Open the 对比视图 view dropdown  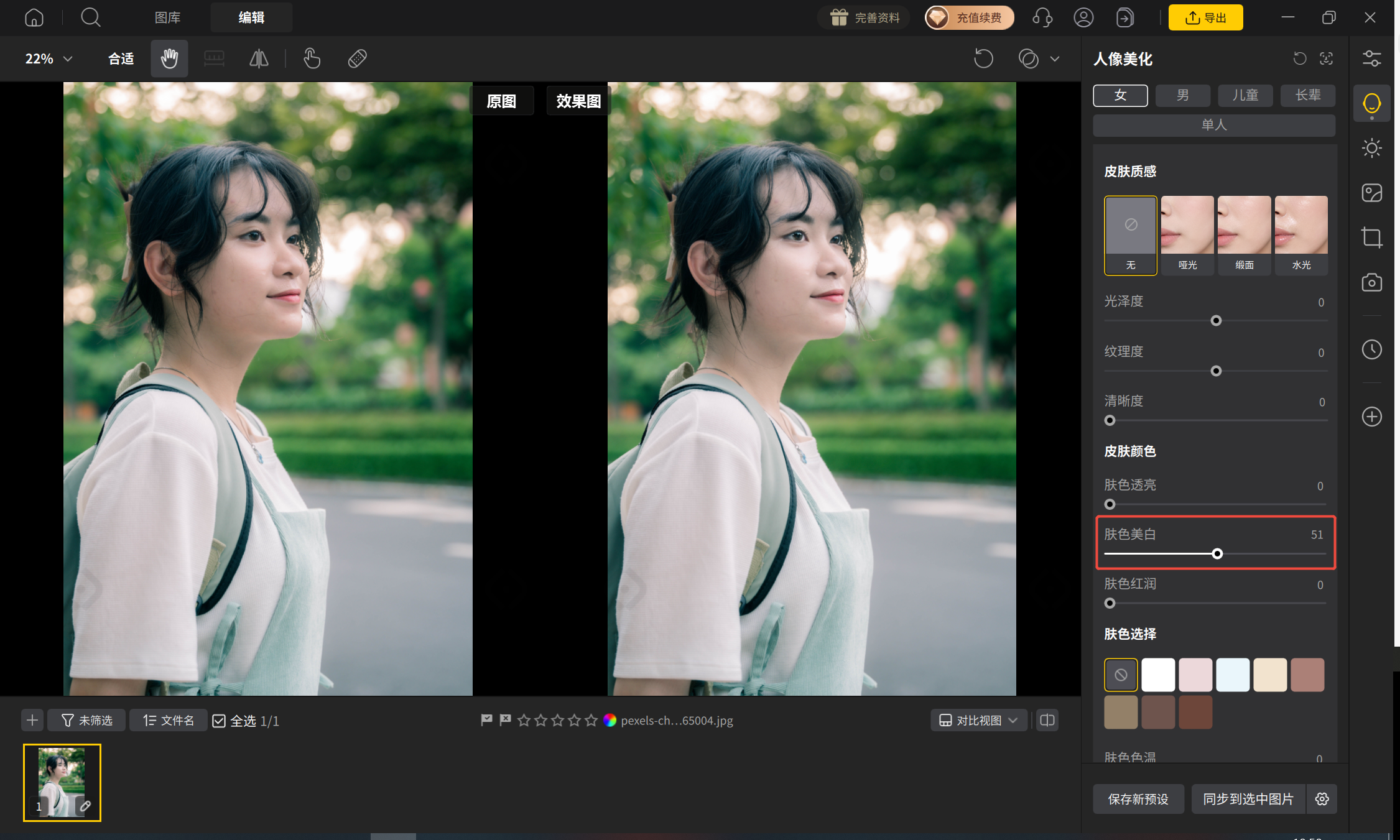(978, 720)
